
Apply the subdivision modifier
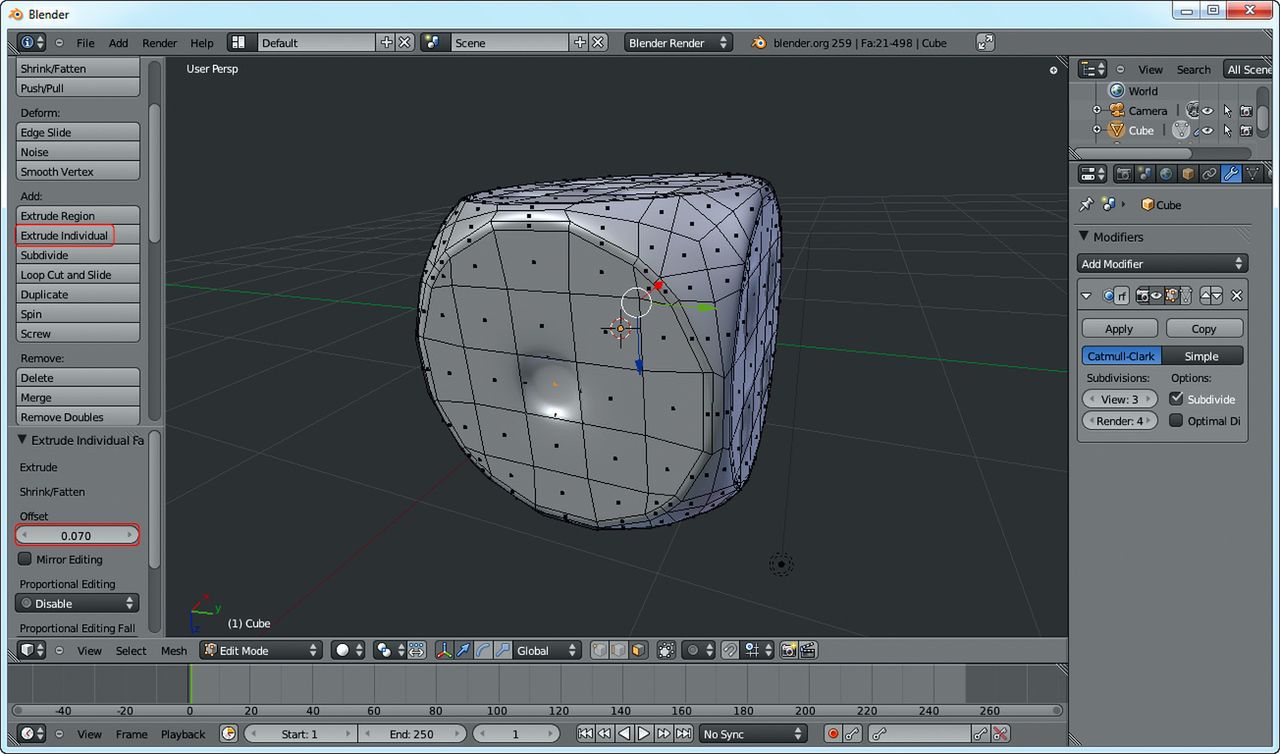pyautogui.click(x=1119, y=328)
